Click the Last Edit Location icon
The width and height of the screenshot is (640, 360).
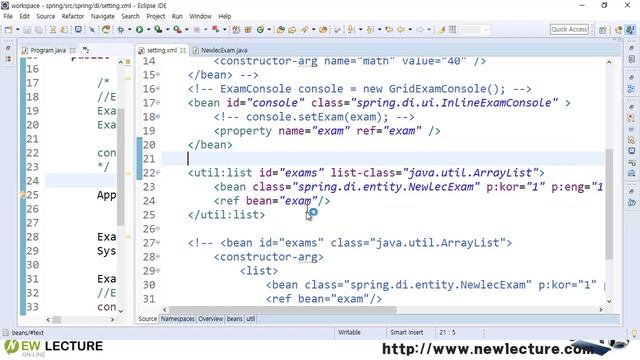(x=389, y=29)
